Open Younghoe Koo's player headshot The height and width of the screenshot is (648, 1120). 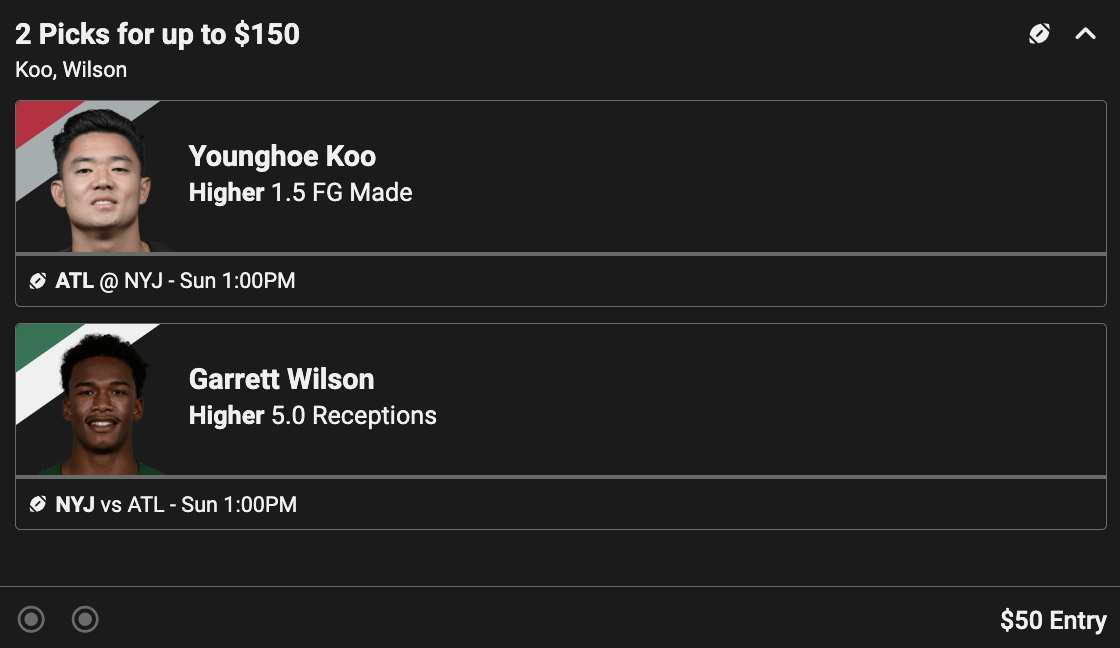pyautogui.click(x=101, y=180)
